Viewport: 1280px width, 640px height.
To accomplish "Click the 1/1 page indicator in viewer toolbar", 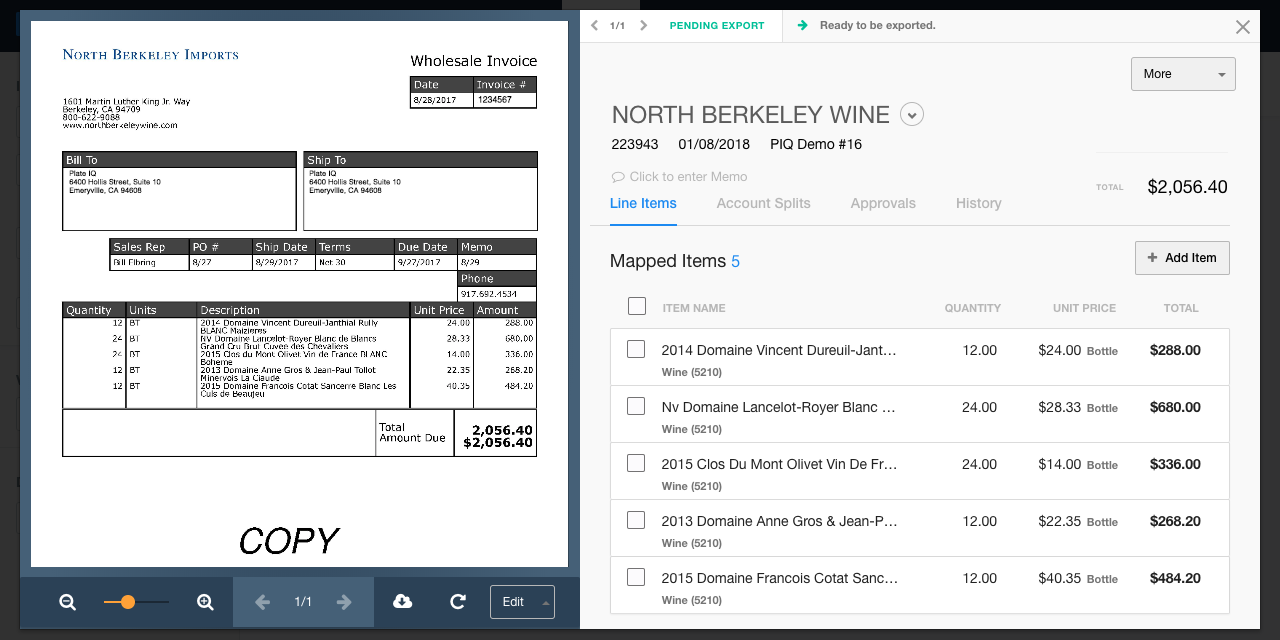I will [303, 602].
